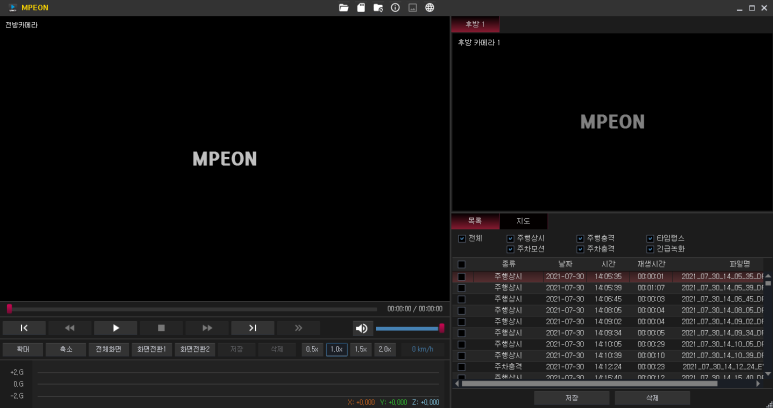Start playback with the play button
This screenshot has height=408, width=773.
pyautogui.click(x=115, y=328)
